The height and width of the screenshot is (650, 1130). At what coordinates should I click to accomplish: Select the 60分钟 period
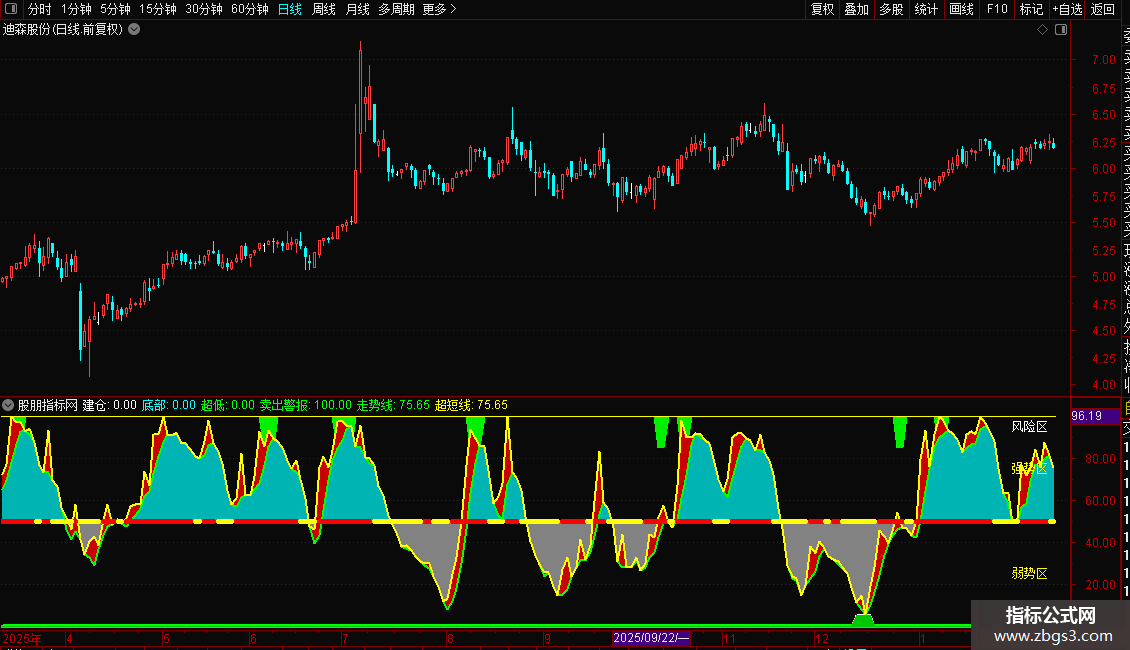click(x=249, y=9)
